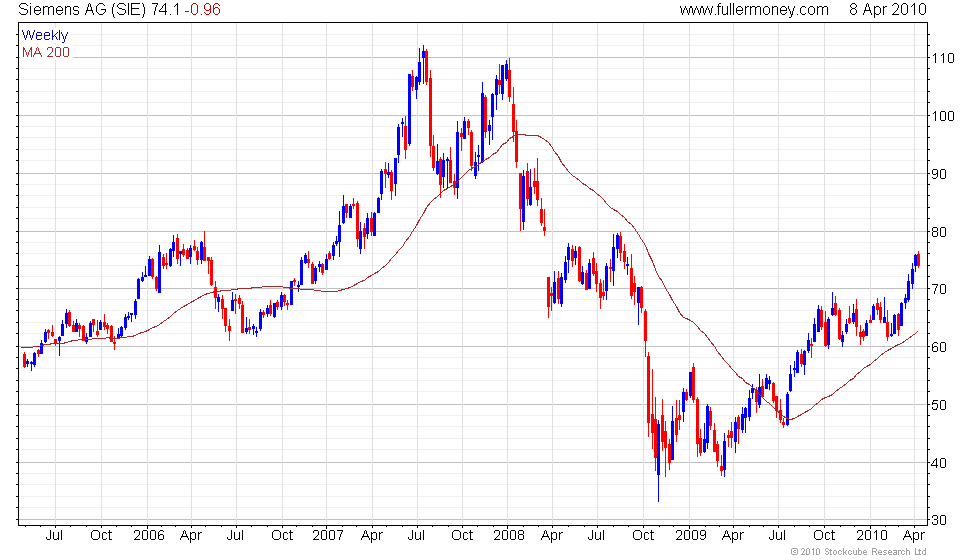Click the 40 price axis label
The image size is (980, 560).
coord(939,463)
